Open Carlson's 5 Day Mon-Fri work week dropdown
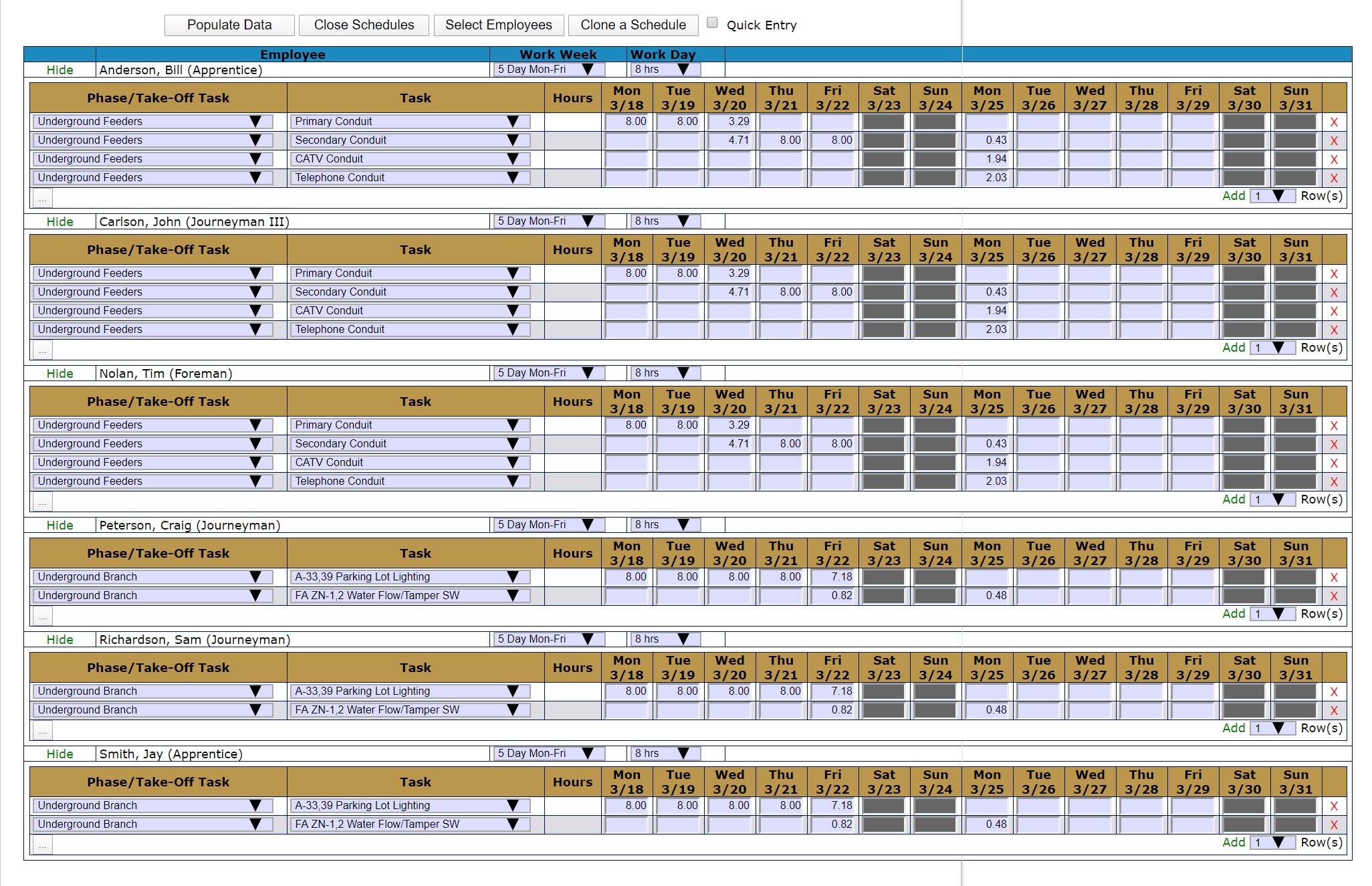 [550, 221]
